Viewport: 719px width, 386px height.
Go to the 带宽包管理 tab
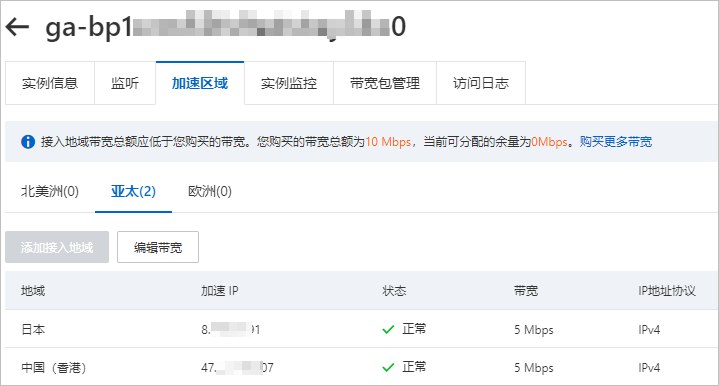click(385, 83)
